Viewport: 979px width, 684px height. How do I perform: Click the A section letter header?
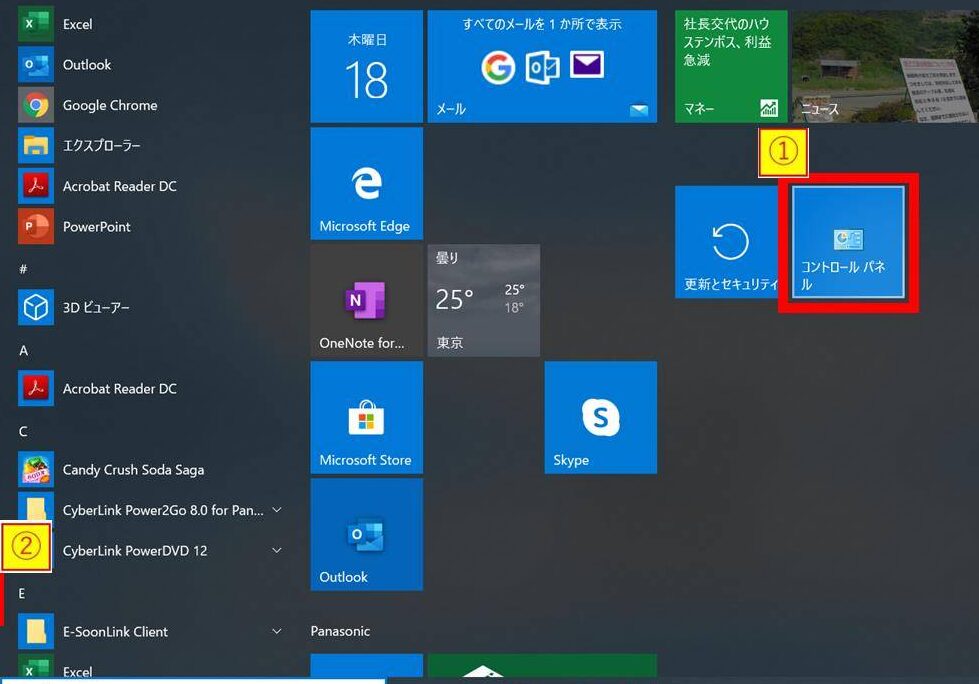coord(24,350)
